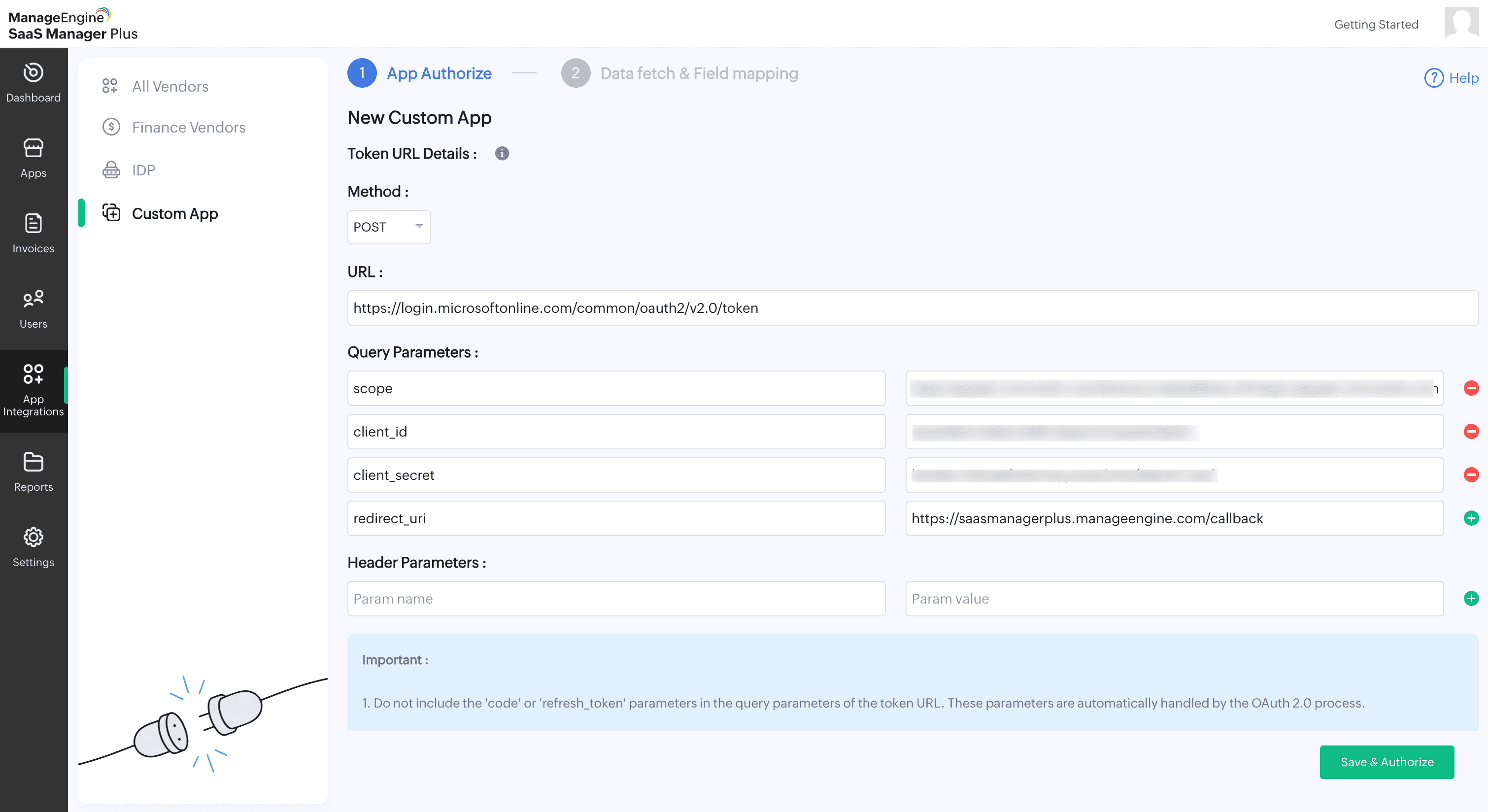Remove the client_secret parameter row
The width and height of the screenshot is (1488, 812).
1471,474
